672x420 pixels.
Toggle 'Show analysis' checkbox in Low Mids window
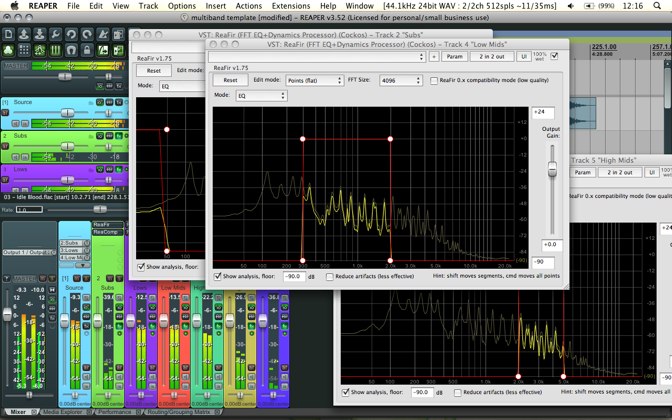tap(218, 276)
